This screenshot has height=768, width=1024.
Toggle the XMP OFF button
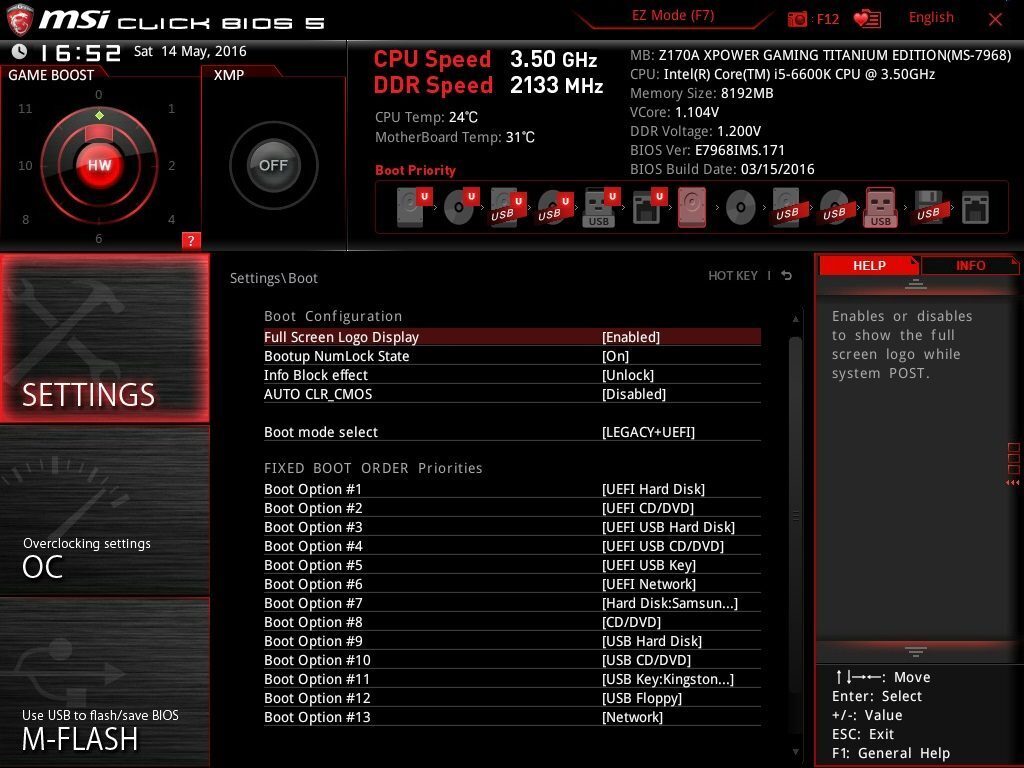point(274,165)
